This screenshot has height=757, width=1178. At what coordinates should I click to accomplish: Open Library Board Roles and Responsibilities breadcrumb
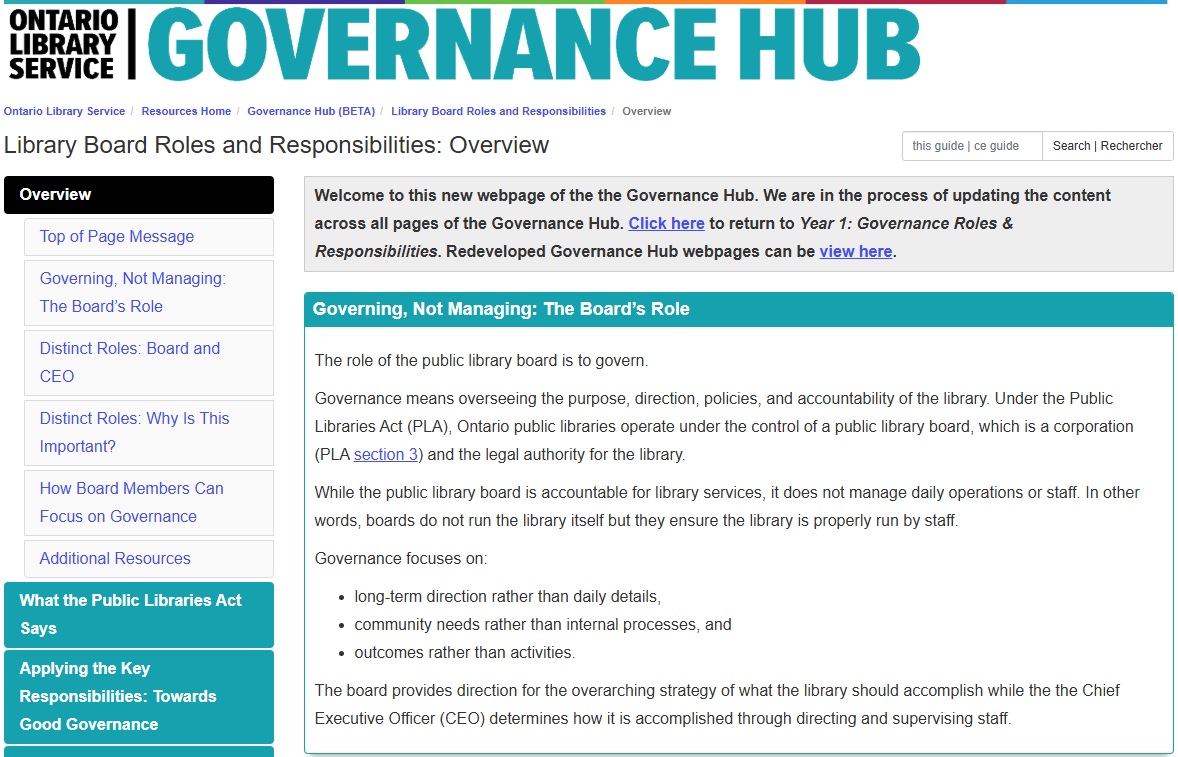click(498, 111)
